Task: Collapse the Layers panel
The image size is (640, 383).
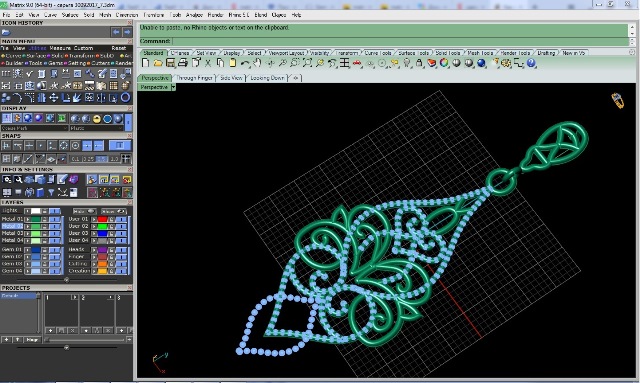Action: (129, 203)
